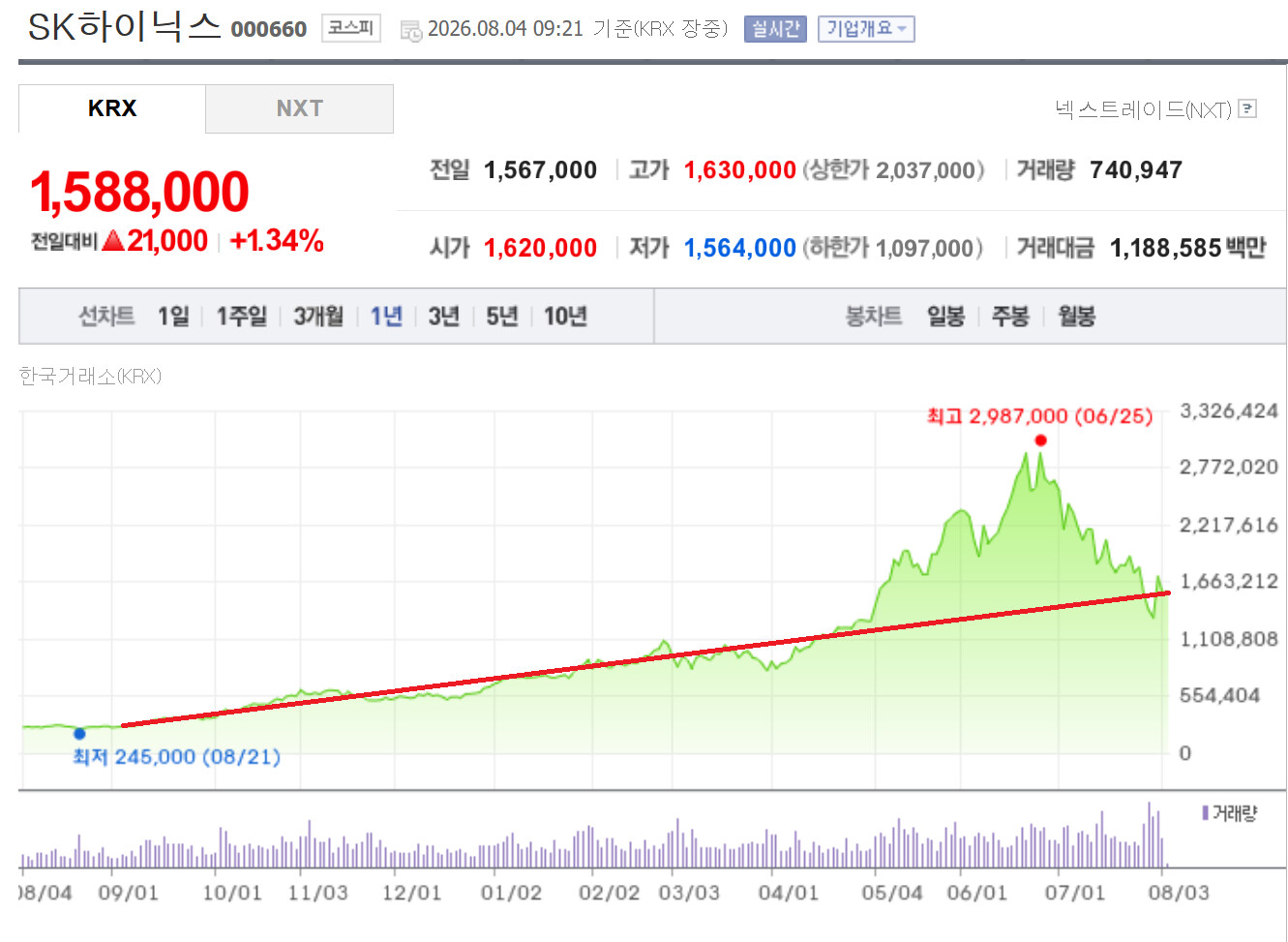
Task: Click the 코스피 market badge
Action: pos(350,28)
